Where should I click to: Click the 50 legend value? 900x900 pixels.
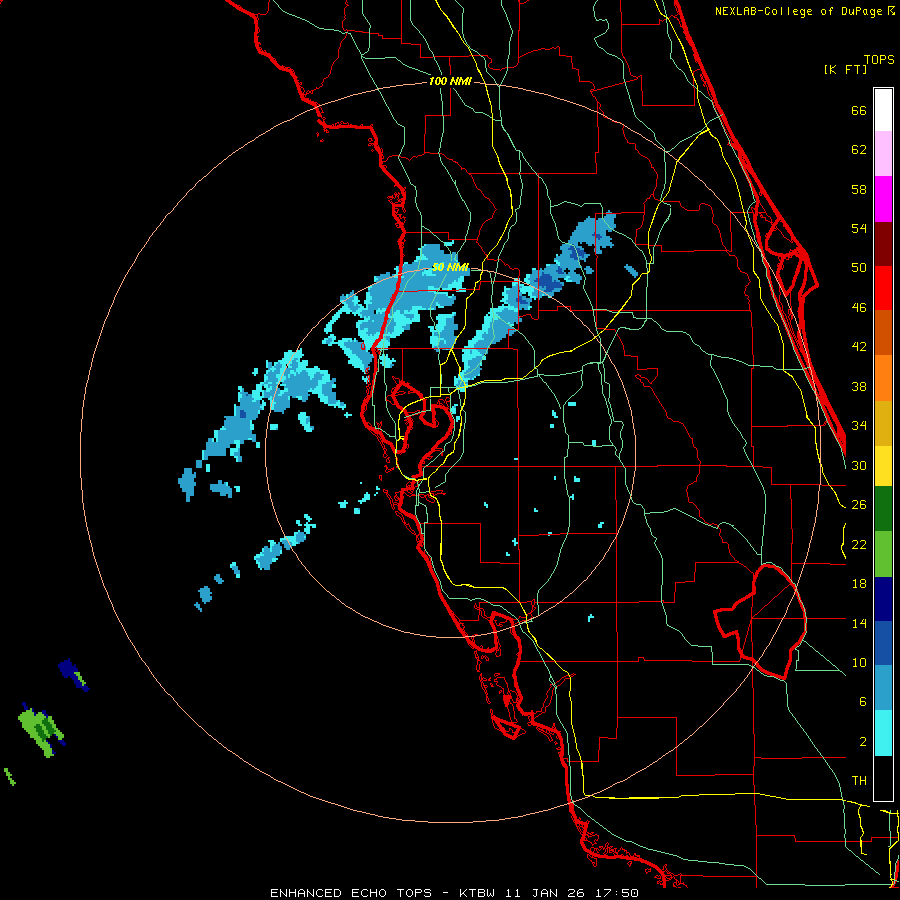click(859, 267)
